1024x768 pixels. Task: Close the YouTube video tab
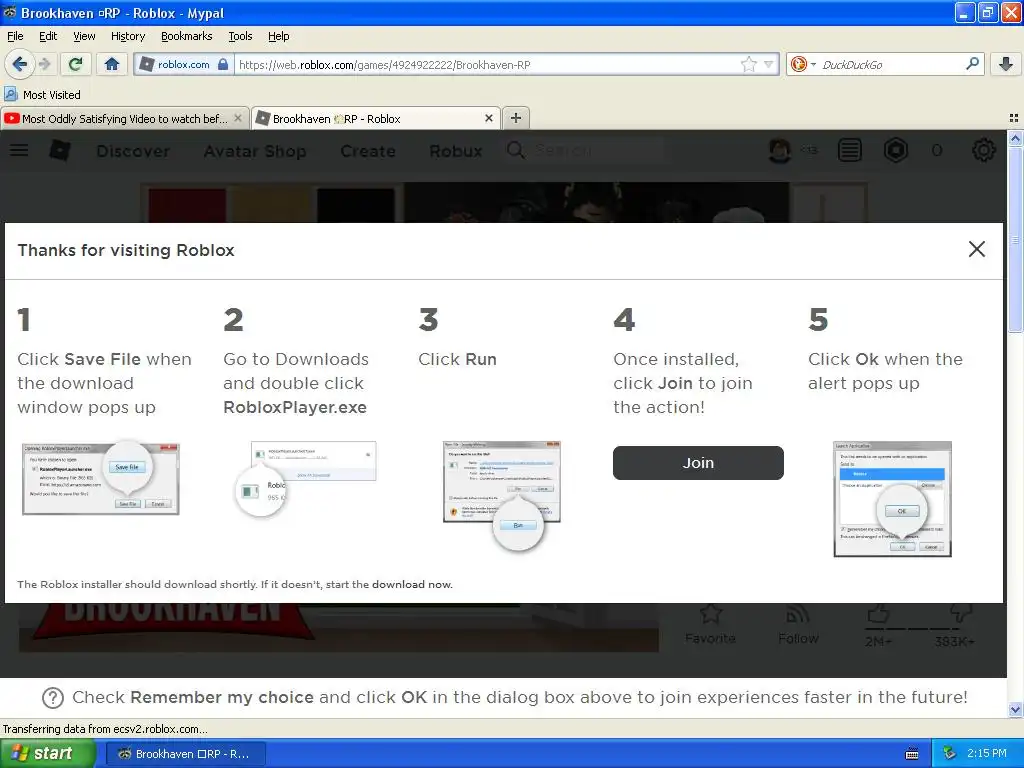point(238,118)
